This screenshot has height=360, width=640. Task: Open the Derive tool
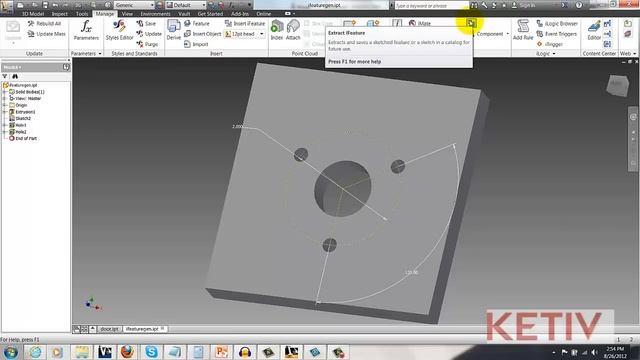click(173, 30)
